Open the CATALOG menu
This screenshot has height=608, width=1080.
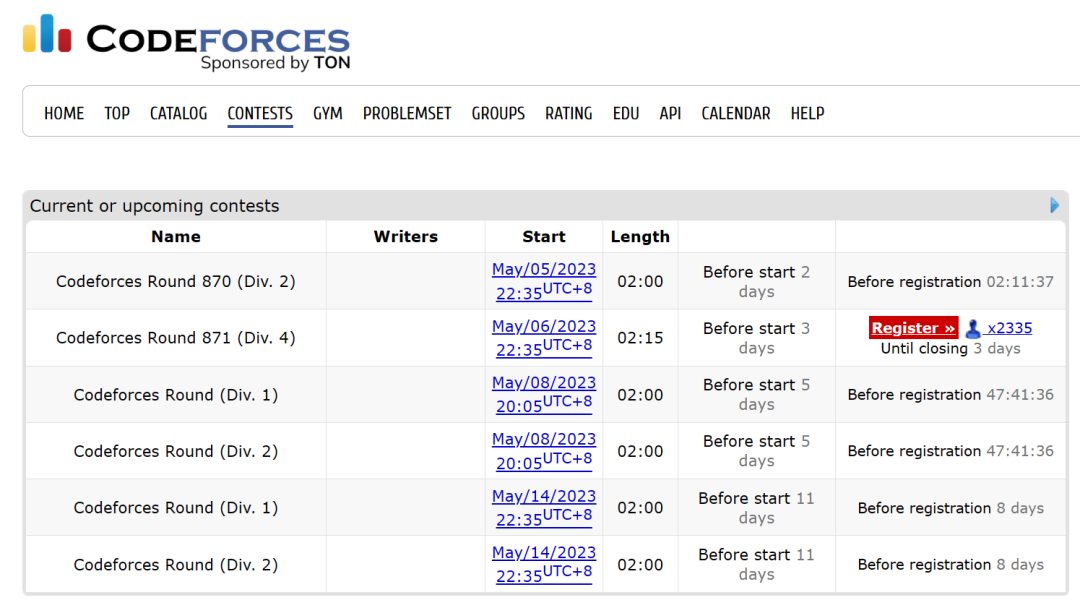[178, 113]
